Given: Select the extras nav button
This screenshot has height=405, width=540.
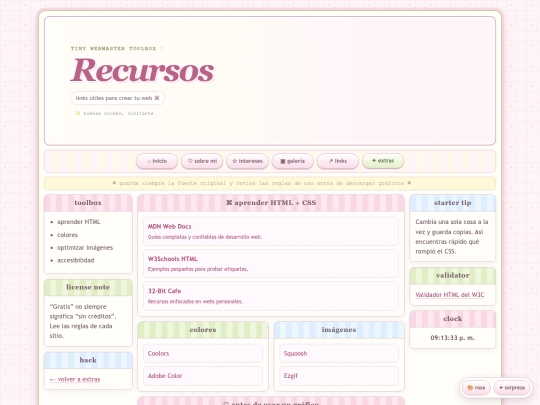Looking at the screenshot, I should click(x=383, y=160).
